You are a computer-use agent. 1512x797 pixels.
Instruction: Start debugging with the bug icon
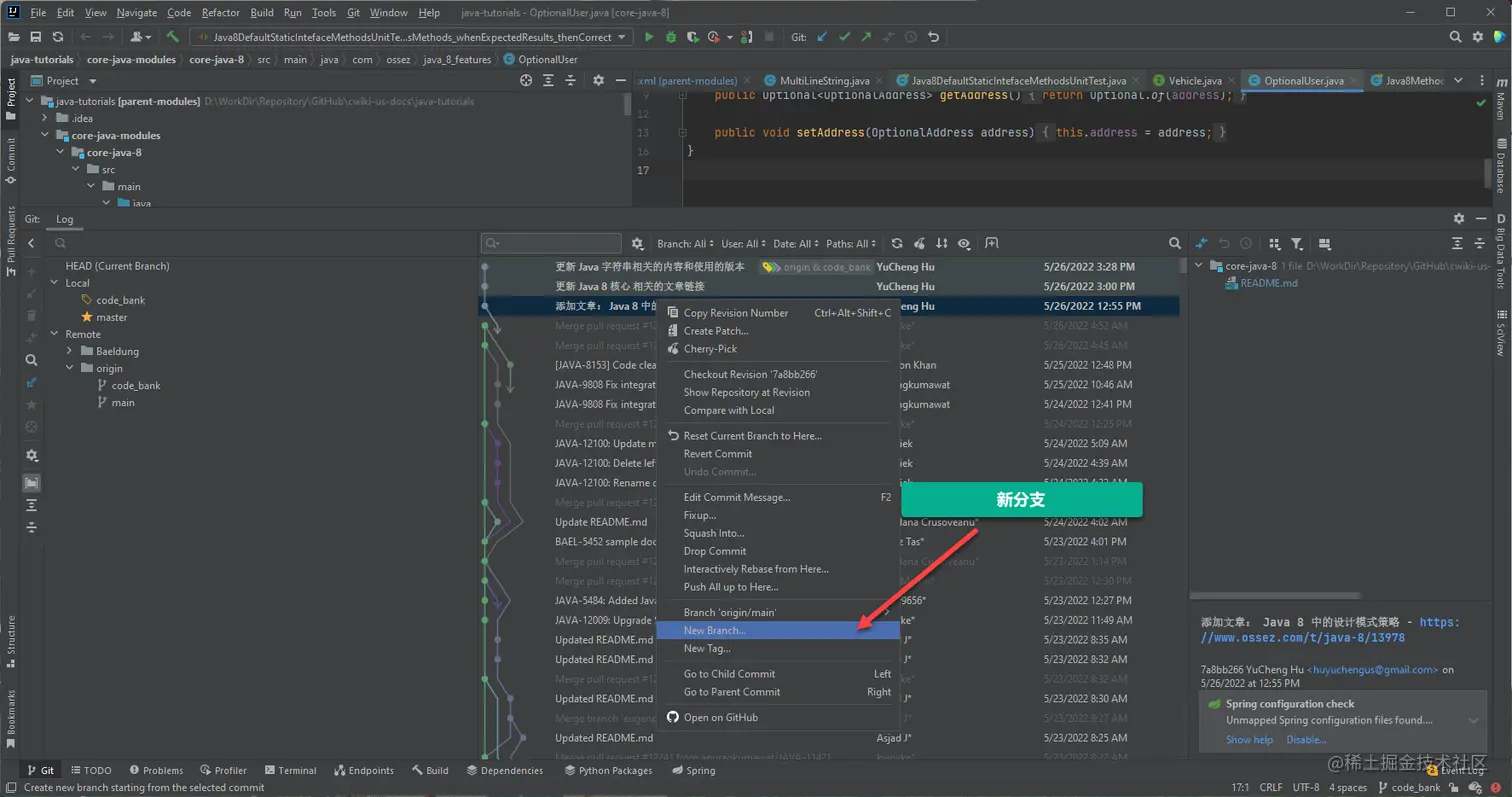click(671, 37)
